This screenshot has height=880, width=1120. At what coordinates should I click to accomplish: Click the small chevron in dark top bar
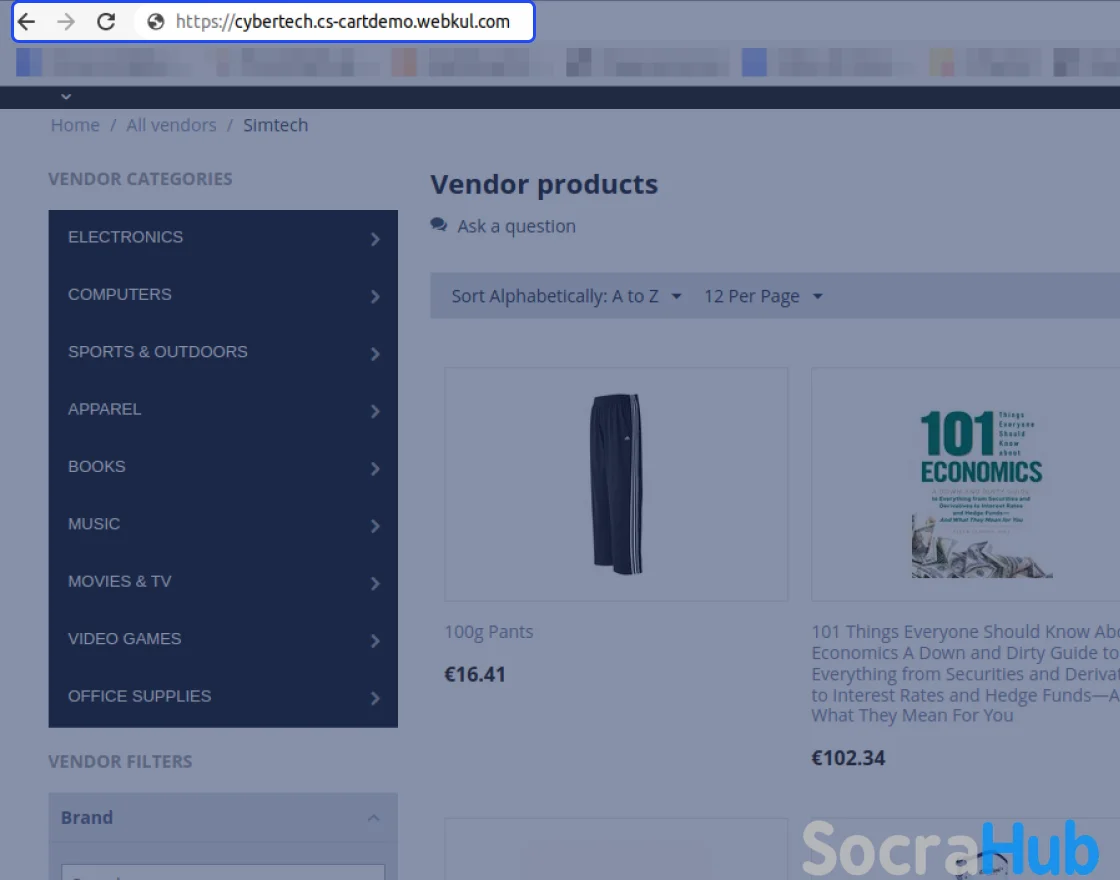click(x=66, y=97)
